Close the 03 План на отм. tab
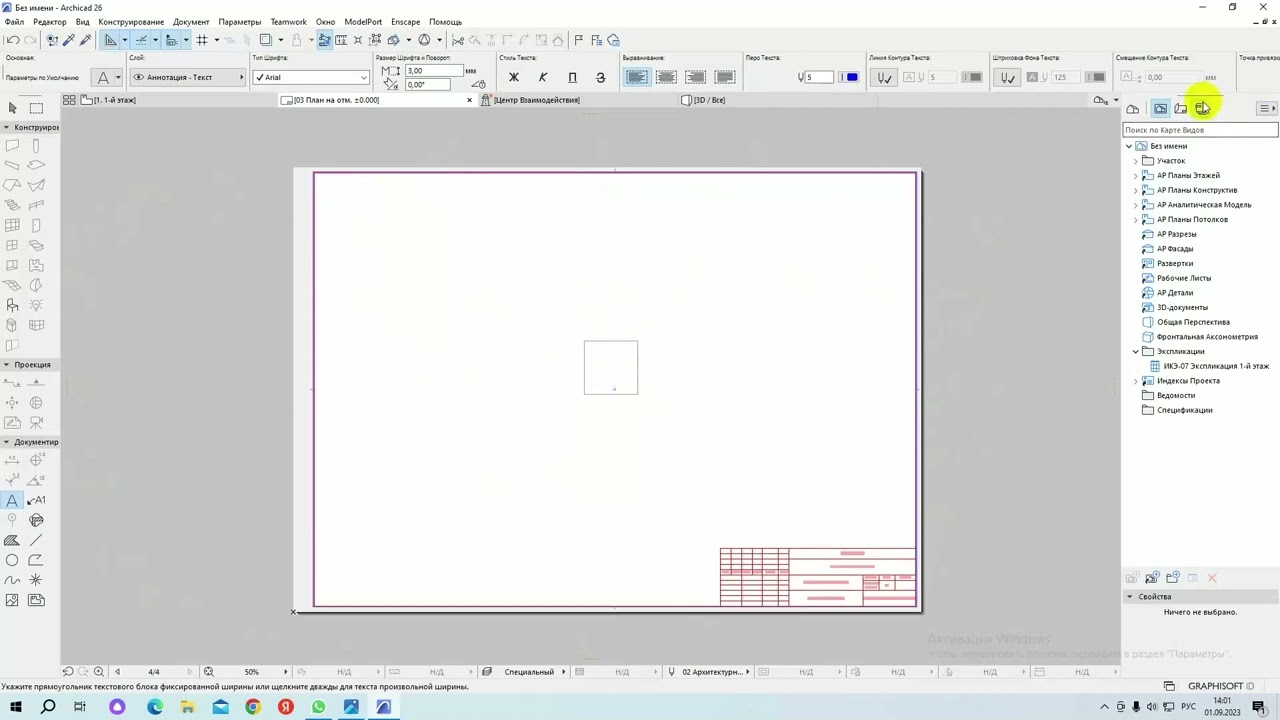This screenshot has width=1280, height=720. tap(469, 100)
